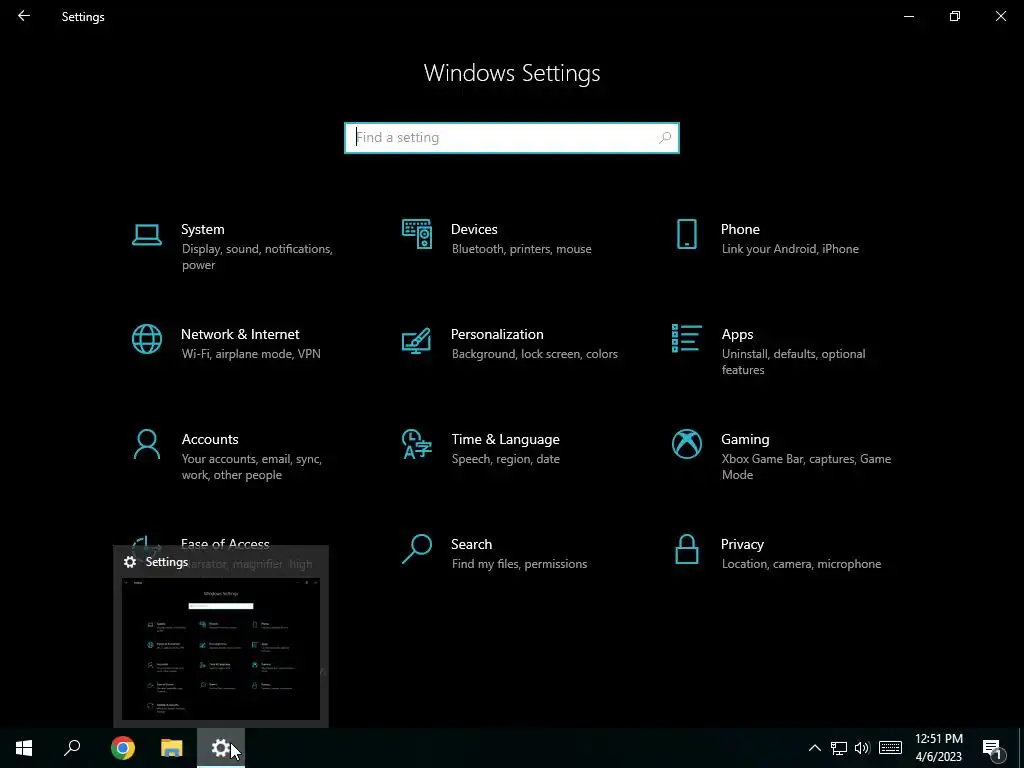
Task: Open the Gaming settings title
Action: [745, 440]
